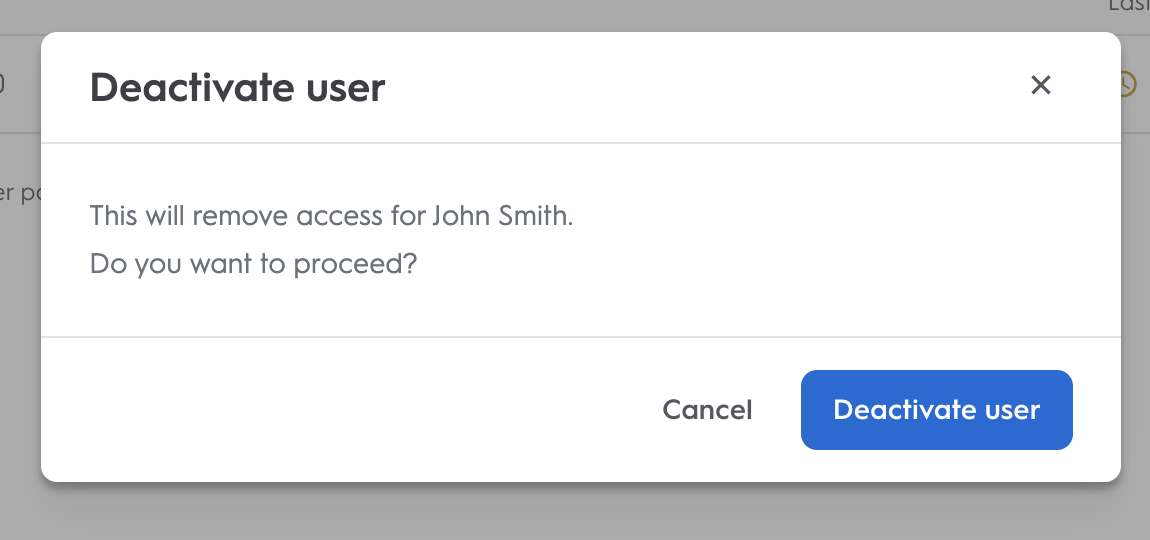
Task: Cancel the user deactivation
Action: pyautogui.click(x=707, y=410)
